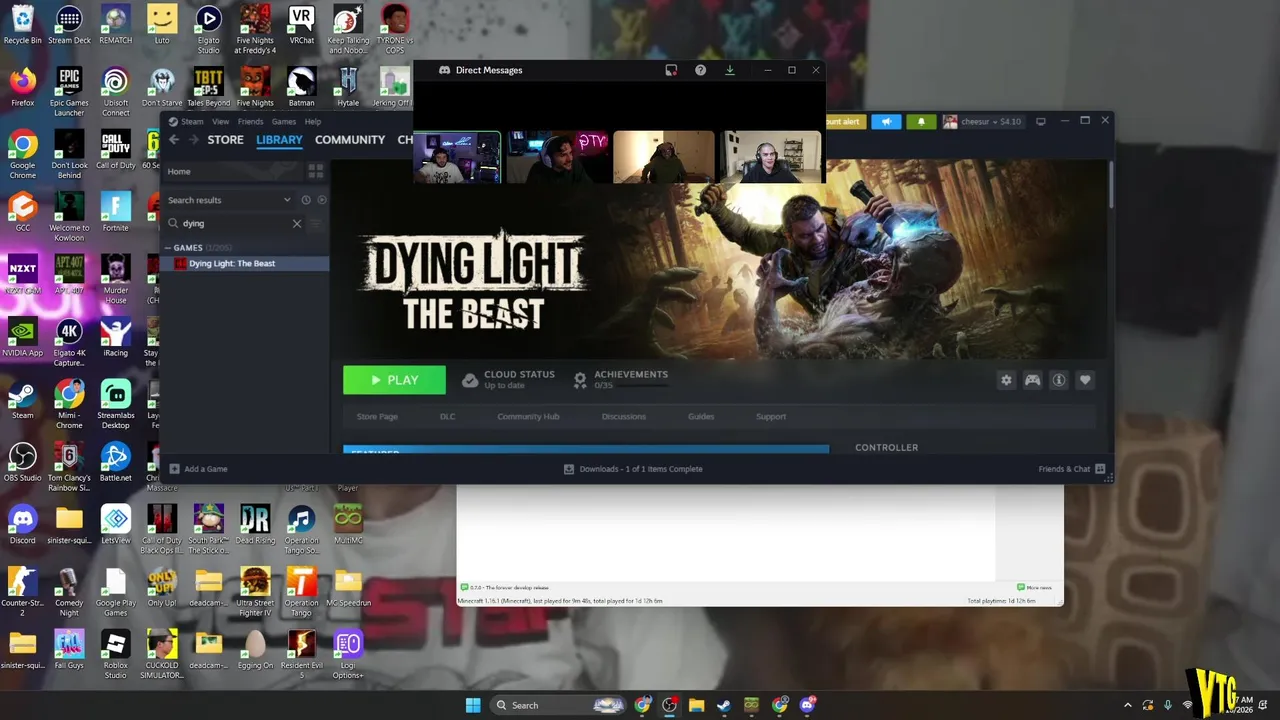Click the taskbar Search box
The image size is (1280, 720).
[559, 705]
